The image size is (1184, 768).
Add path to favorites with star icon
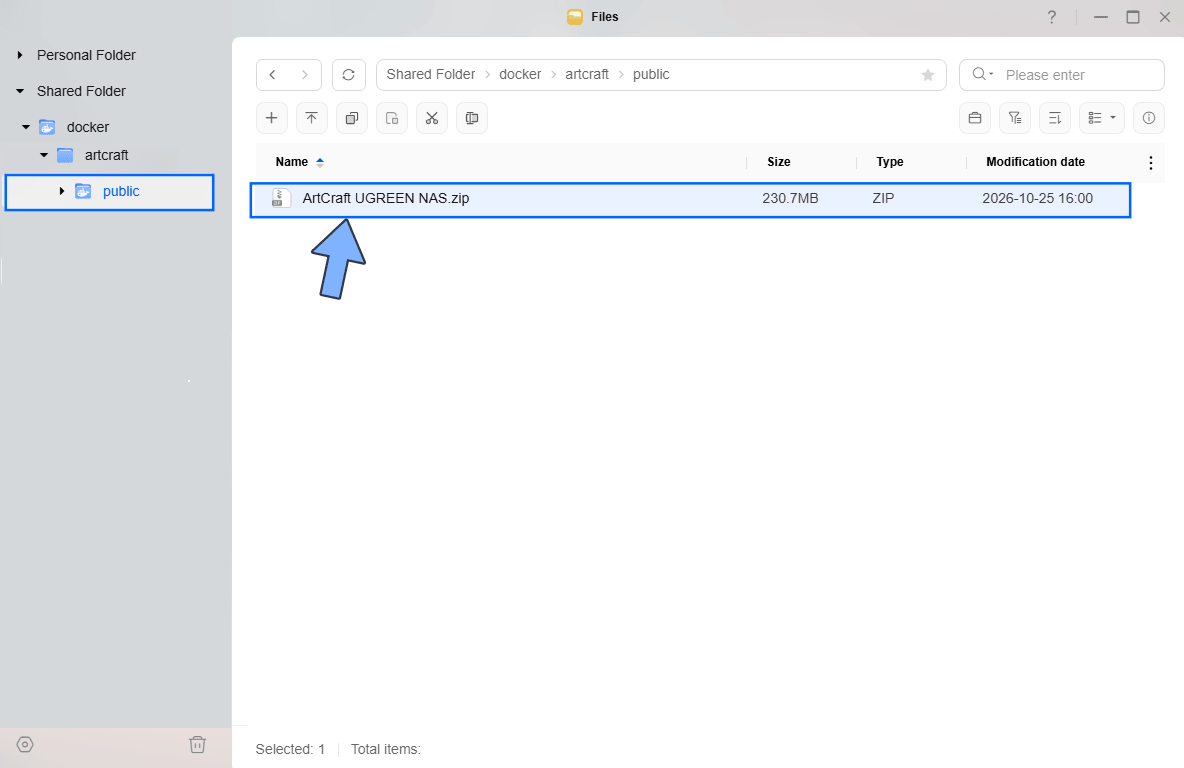pos(928,75)
